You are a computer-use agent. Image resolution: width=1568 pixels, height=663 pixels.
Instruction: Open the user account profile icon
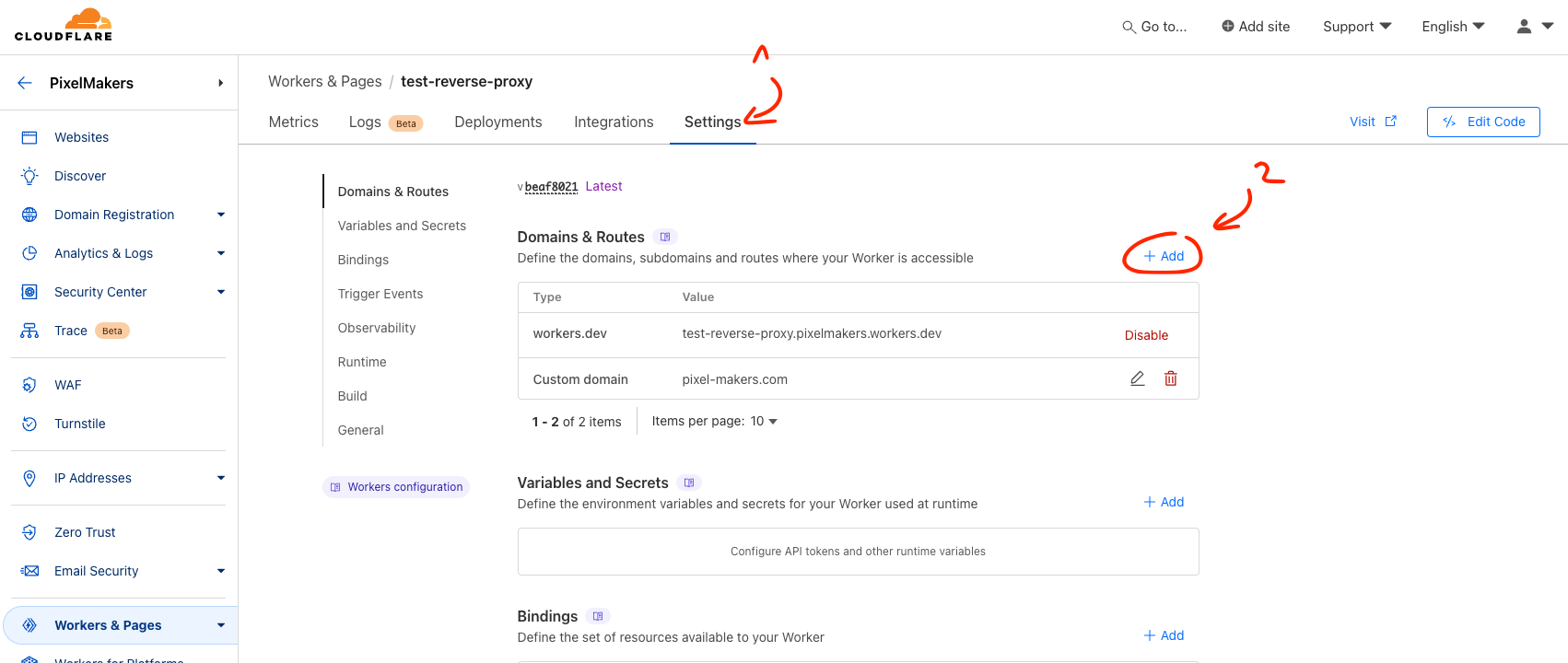(x=1525, y=27)
